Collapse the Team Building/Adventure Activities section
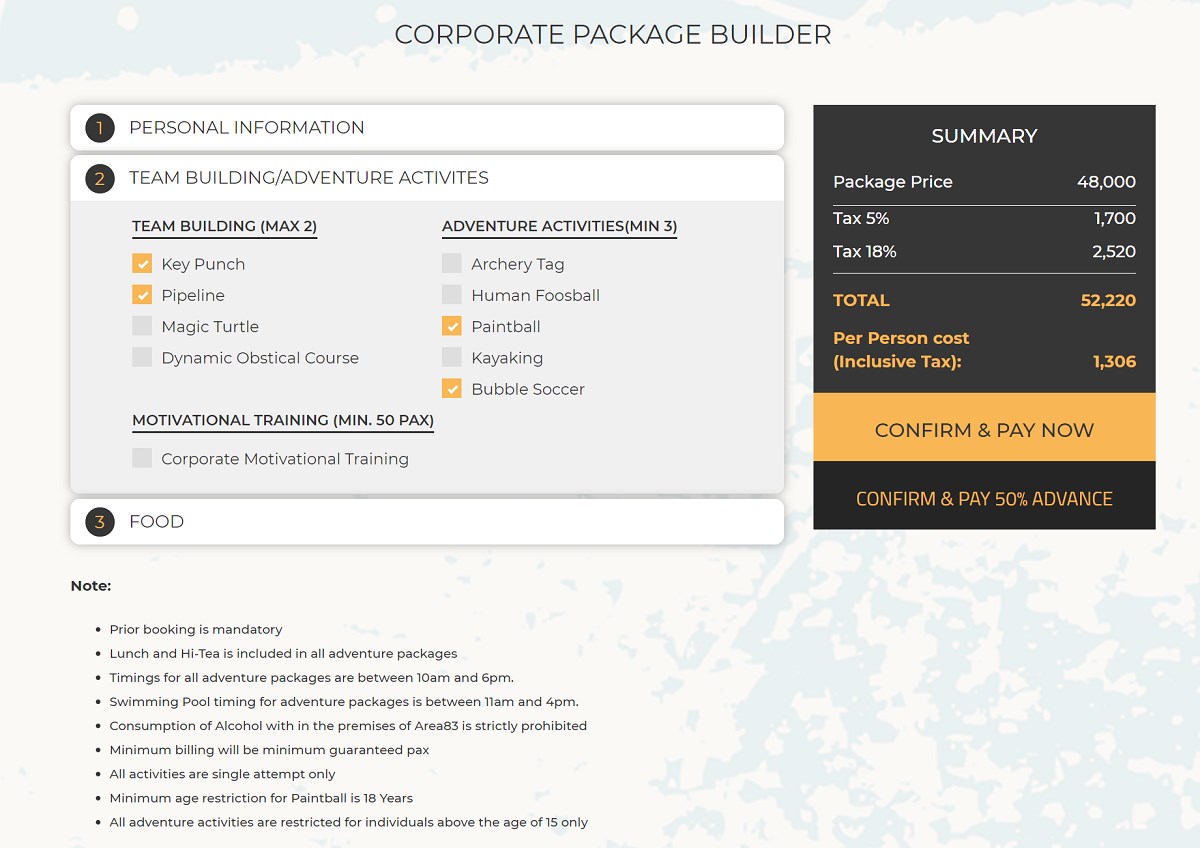This screenshot has width=1200, height=848. click(308, 178)
